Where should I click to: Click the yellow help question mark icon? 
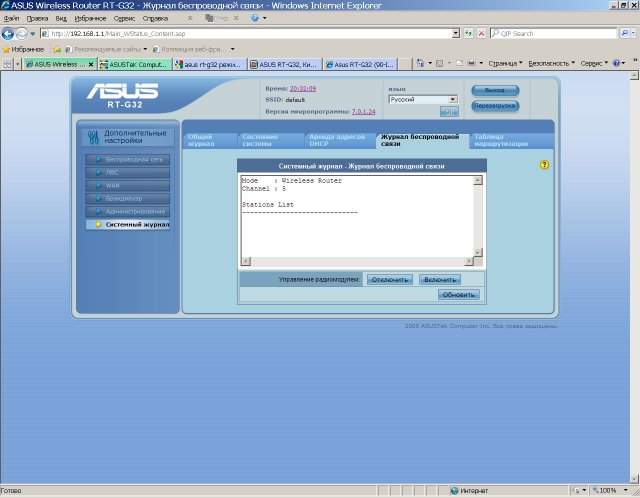(x=545, y=164)
